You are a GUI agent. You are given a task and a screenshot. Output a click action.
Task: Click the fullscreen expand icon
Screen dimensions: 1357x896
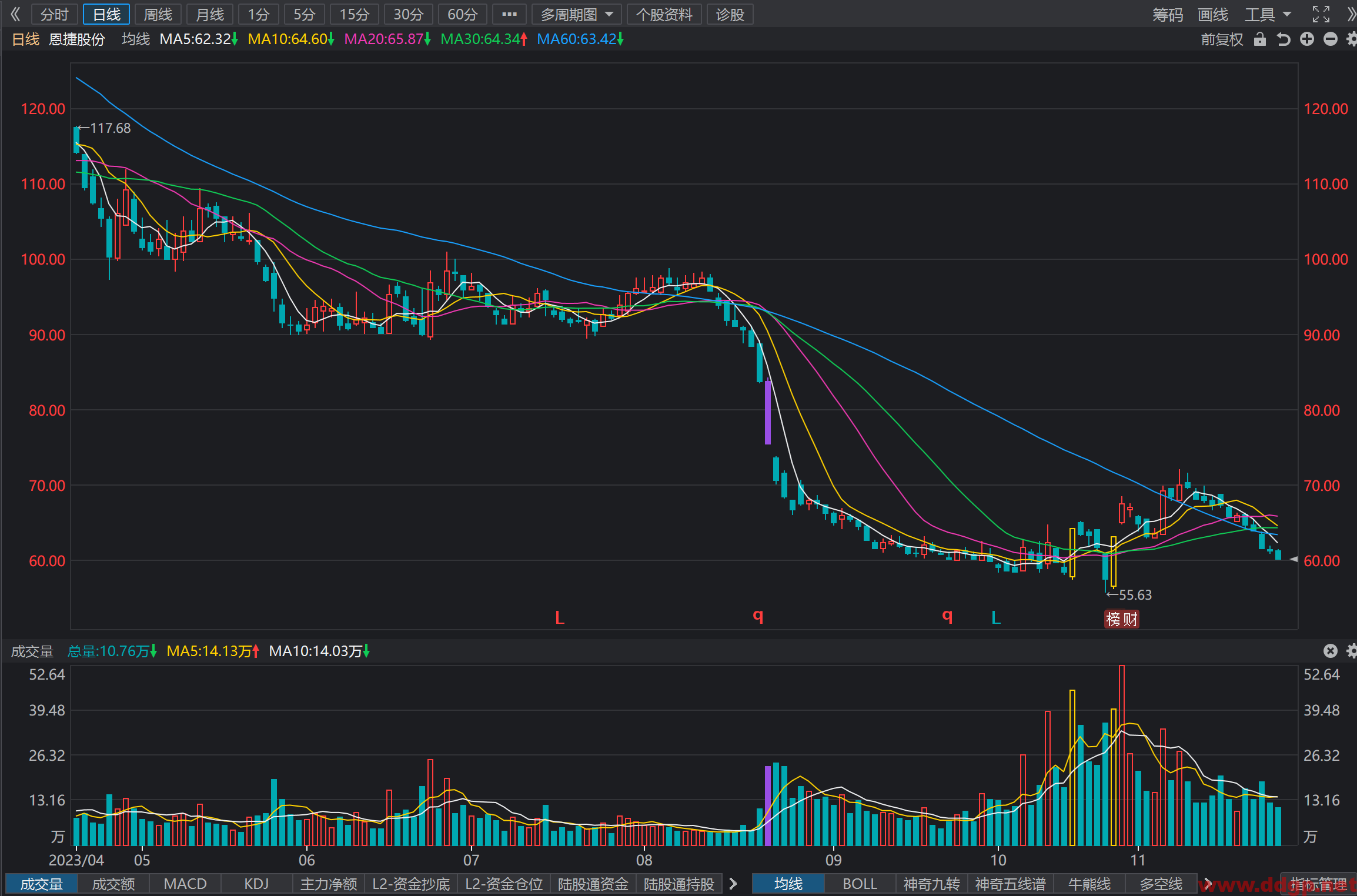[1321, 14]
